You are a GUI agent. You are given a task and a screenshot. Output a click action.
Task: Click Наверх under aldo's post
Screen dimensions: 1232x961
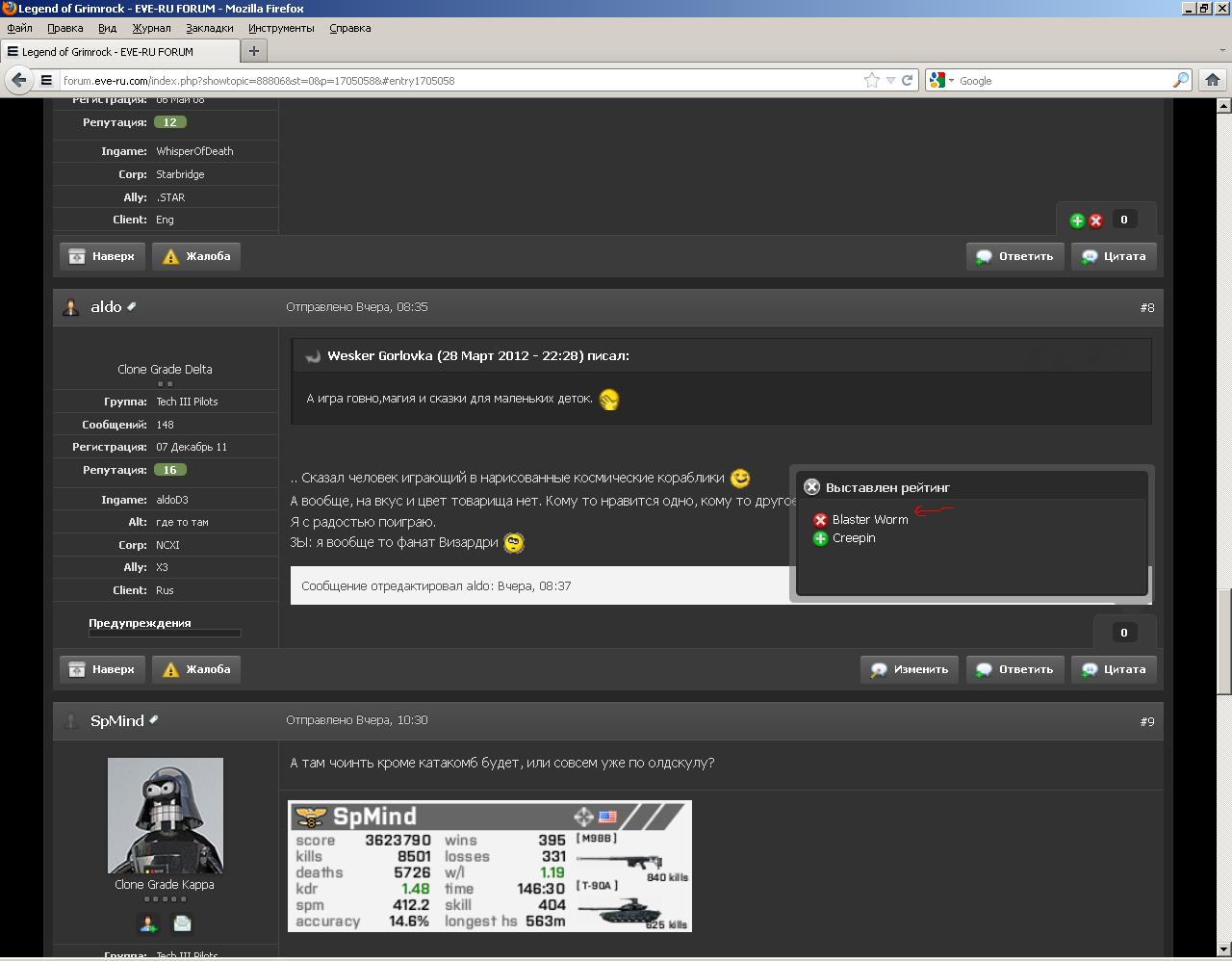(102, 669)
